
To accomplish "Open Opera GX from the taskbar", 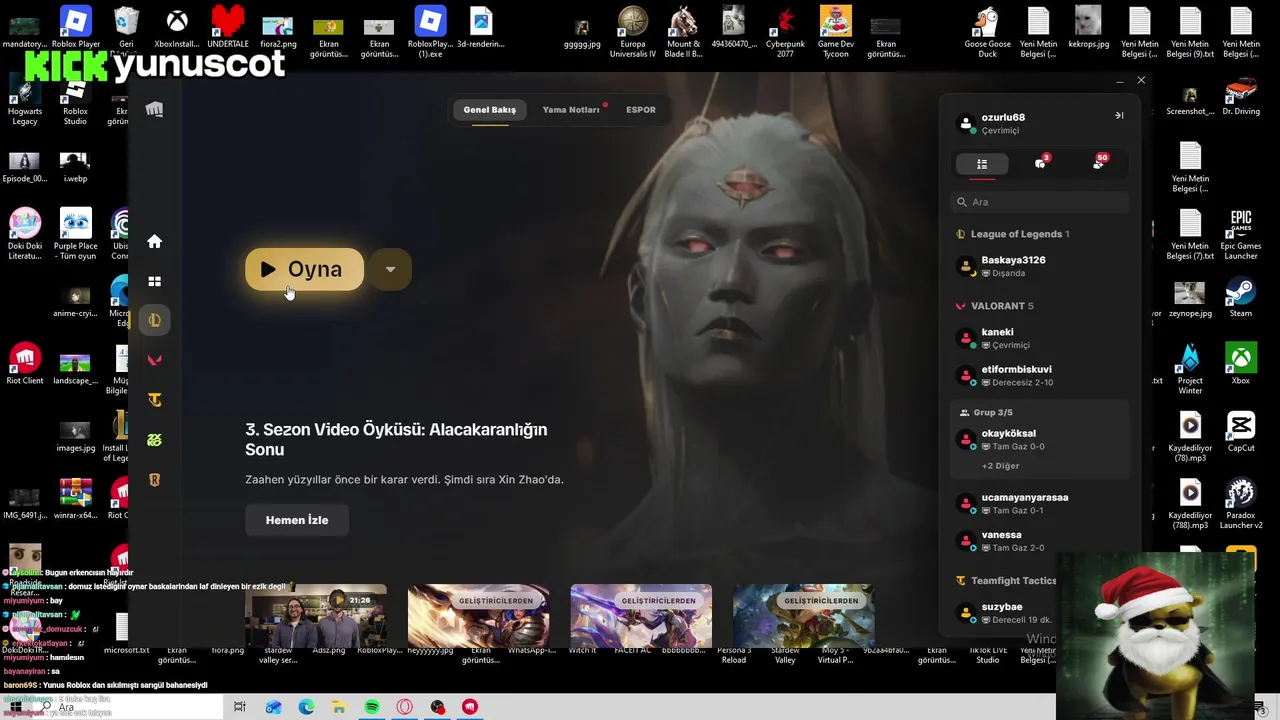I will 405,707.
